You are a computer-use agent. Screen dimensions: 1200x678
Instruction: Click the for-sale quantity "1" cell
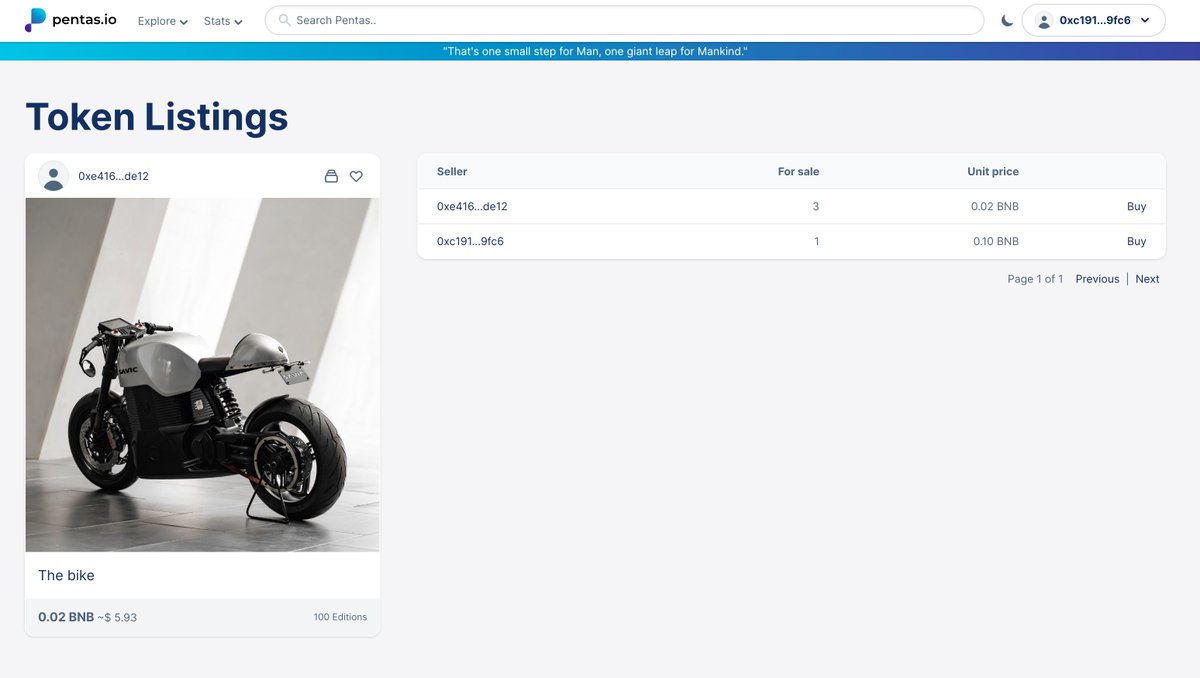[817, 241]
